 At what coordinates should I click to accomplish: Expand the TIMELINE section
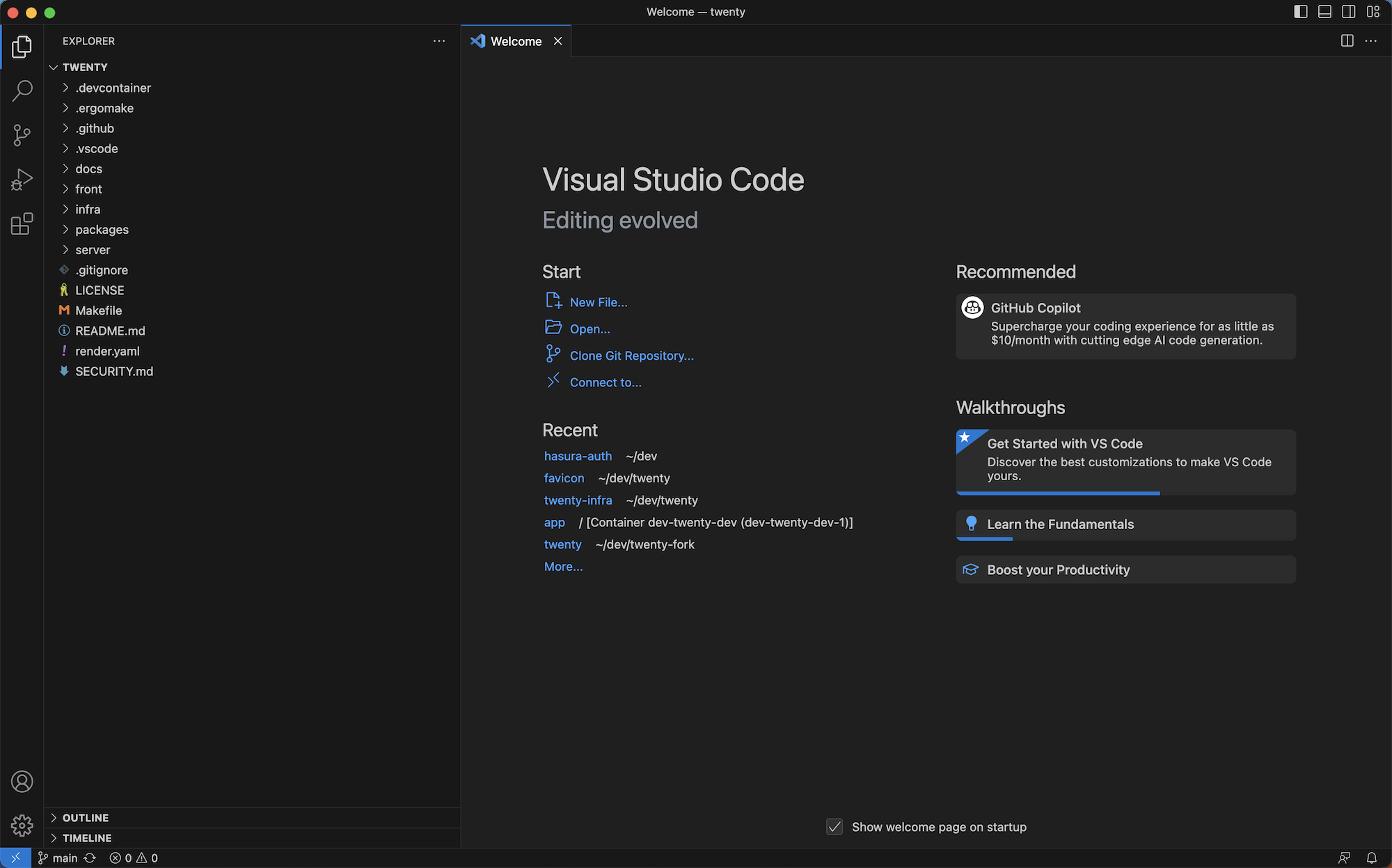point(86,838)
